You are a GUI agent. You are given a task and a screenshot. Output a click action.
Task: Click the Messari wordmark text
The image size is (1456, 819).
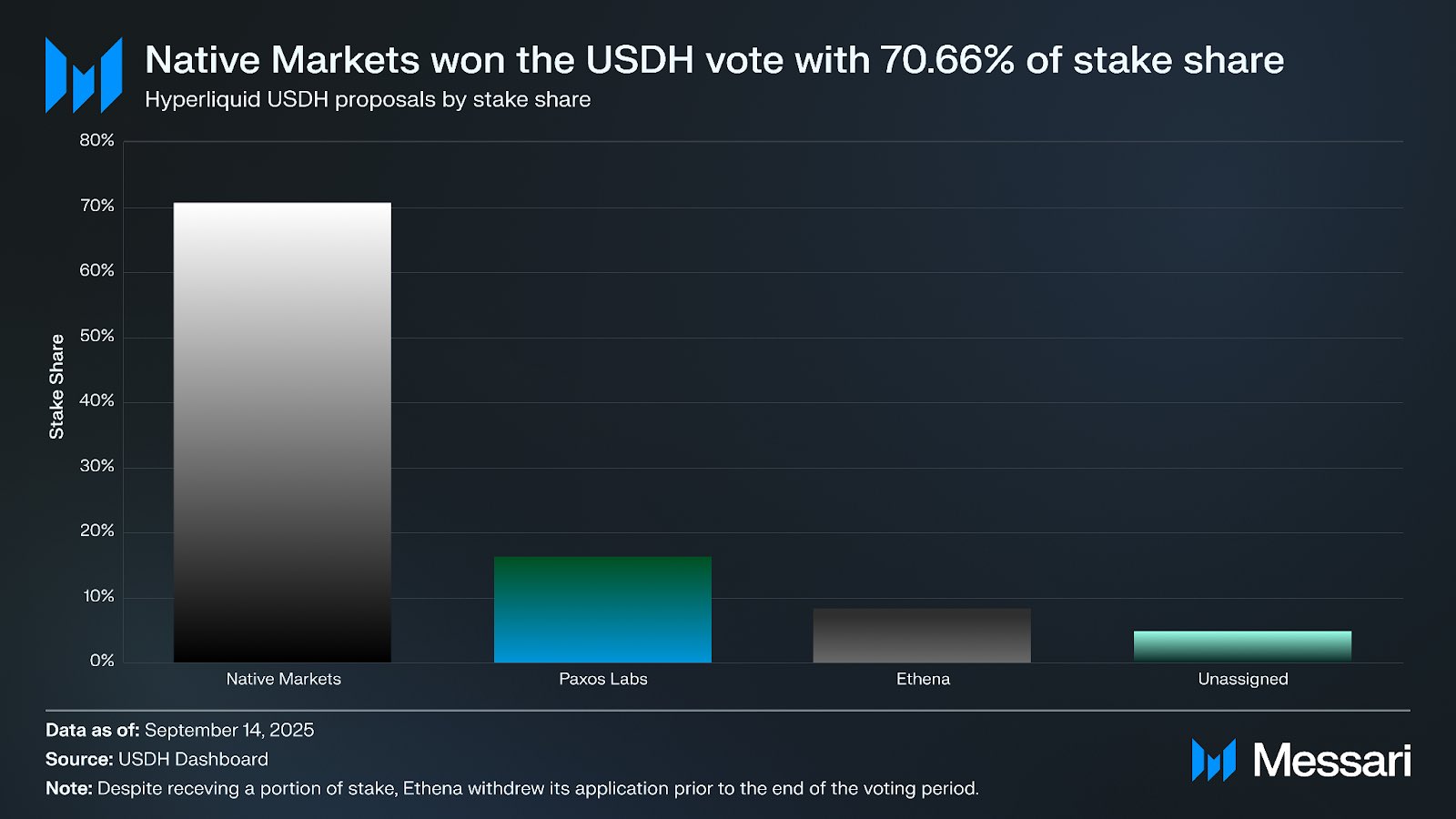pos(1331,760)
